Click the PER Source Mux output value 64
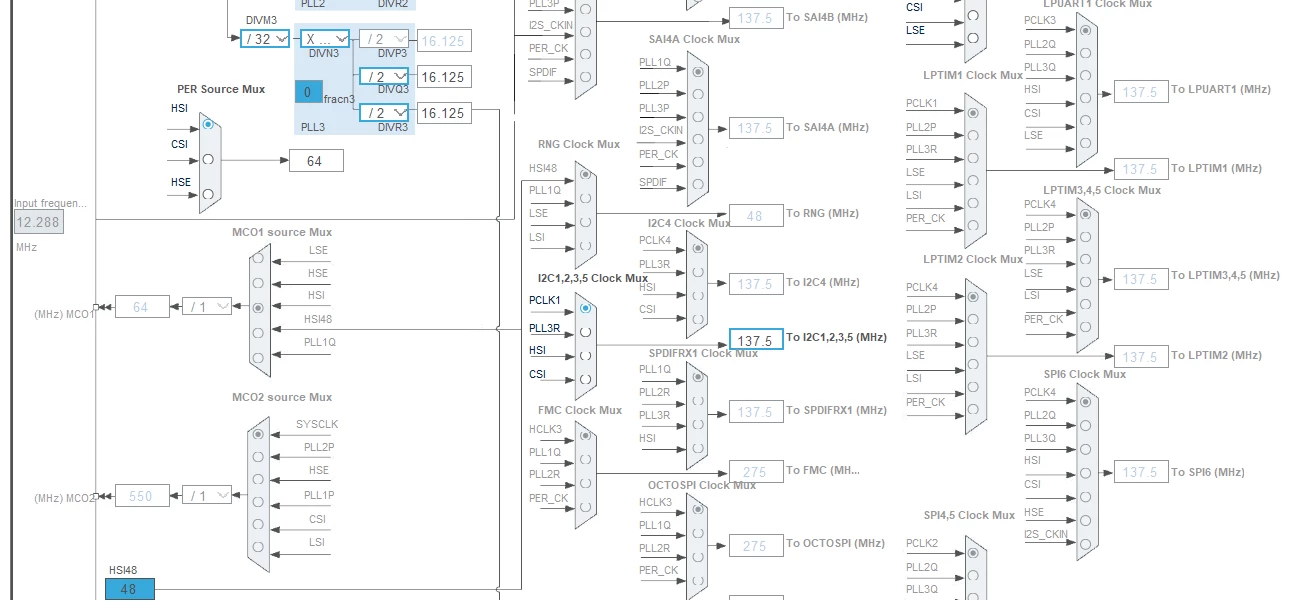Image resolution: width=1305 pixels, height=601 pixels. pyautogui.click(x=316, y=160)
